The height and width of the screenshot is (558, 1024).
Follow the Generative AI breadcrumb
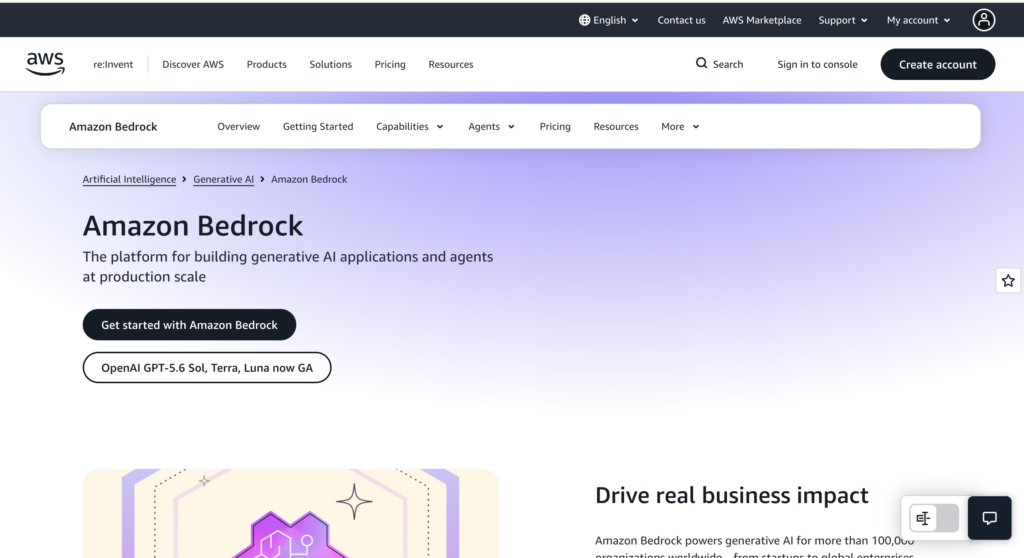(223, 179)
